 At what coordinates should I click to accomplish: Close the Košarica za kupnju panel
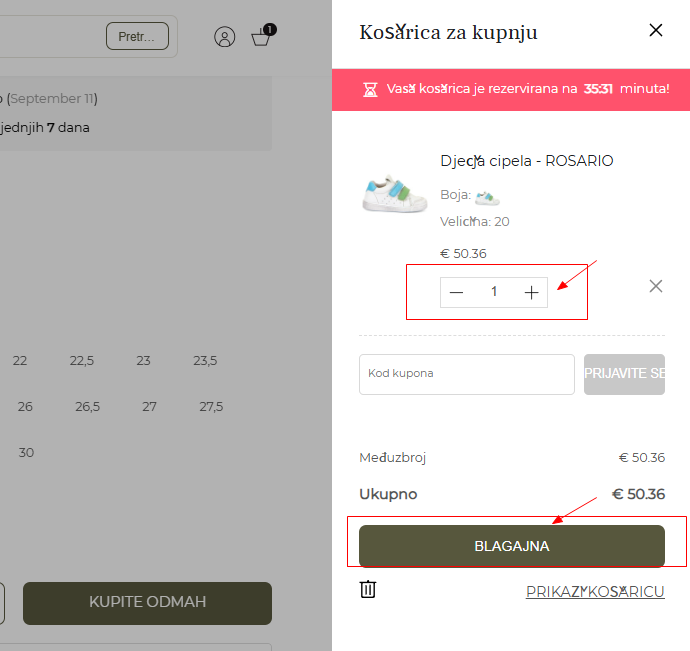pos(656,30)
